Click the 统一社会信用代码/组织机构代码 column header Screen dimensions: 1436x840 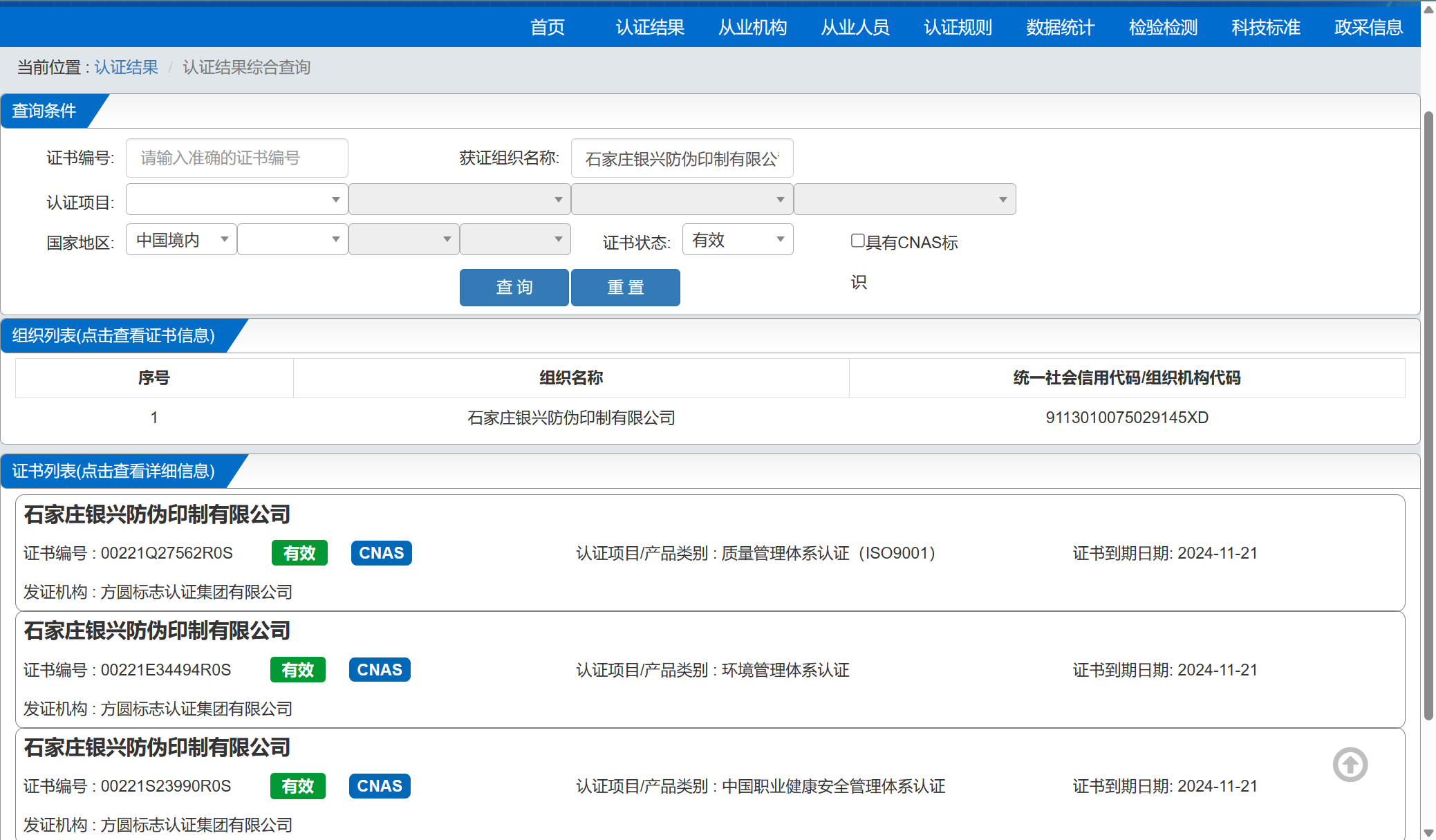pos(1127,377)
